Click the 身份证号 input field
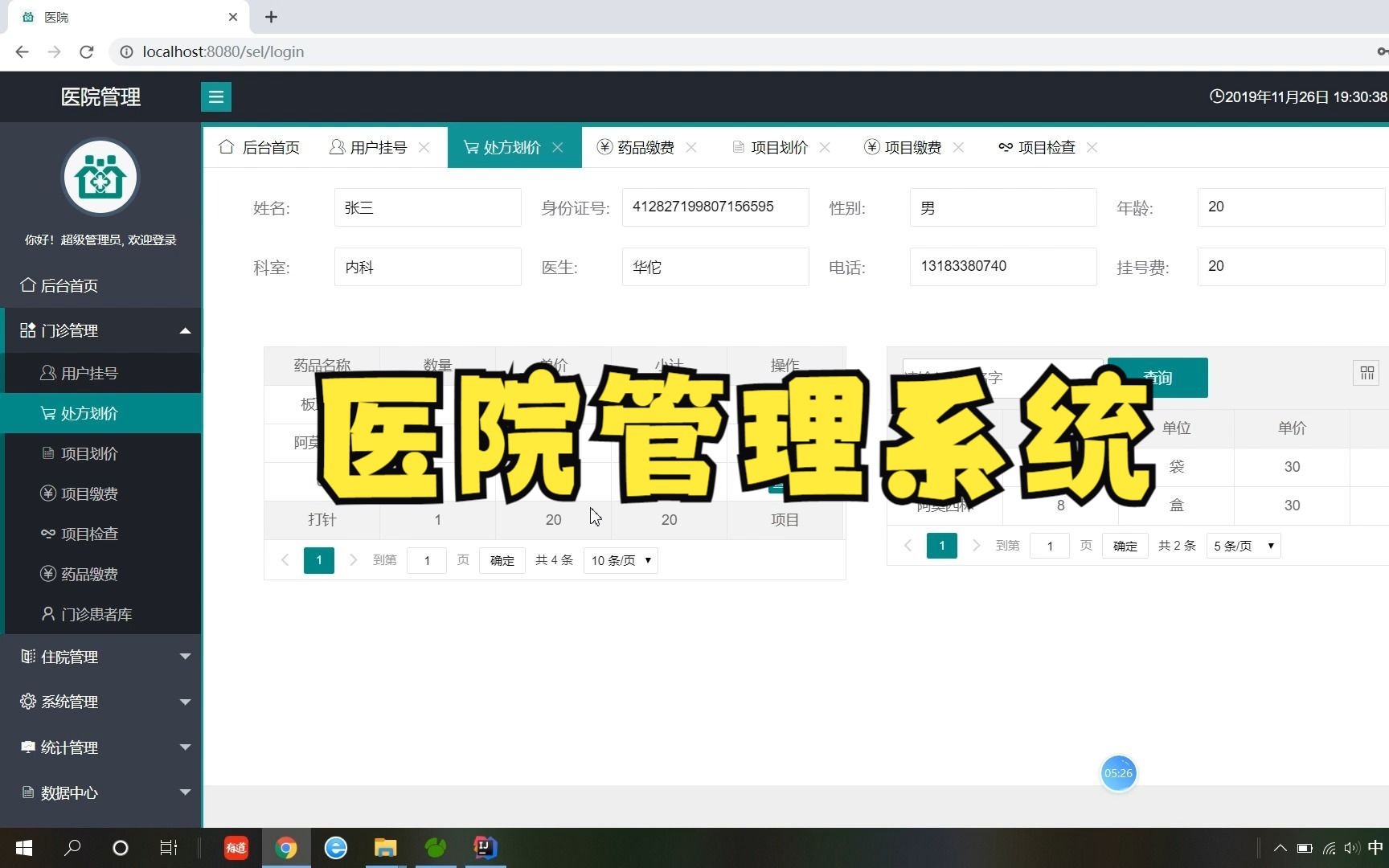 click(x=715, y=207)
